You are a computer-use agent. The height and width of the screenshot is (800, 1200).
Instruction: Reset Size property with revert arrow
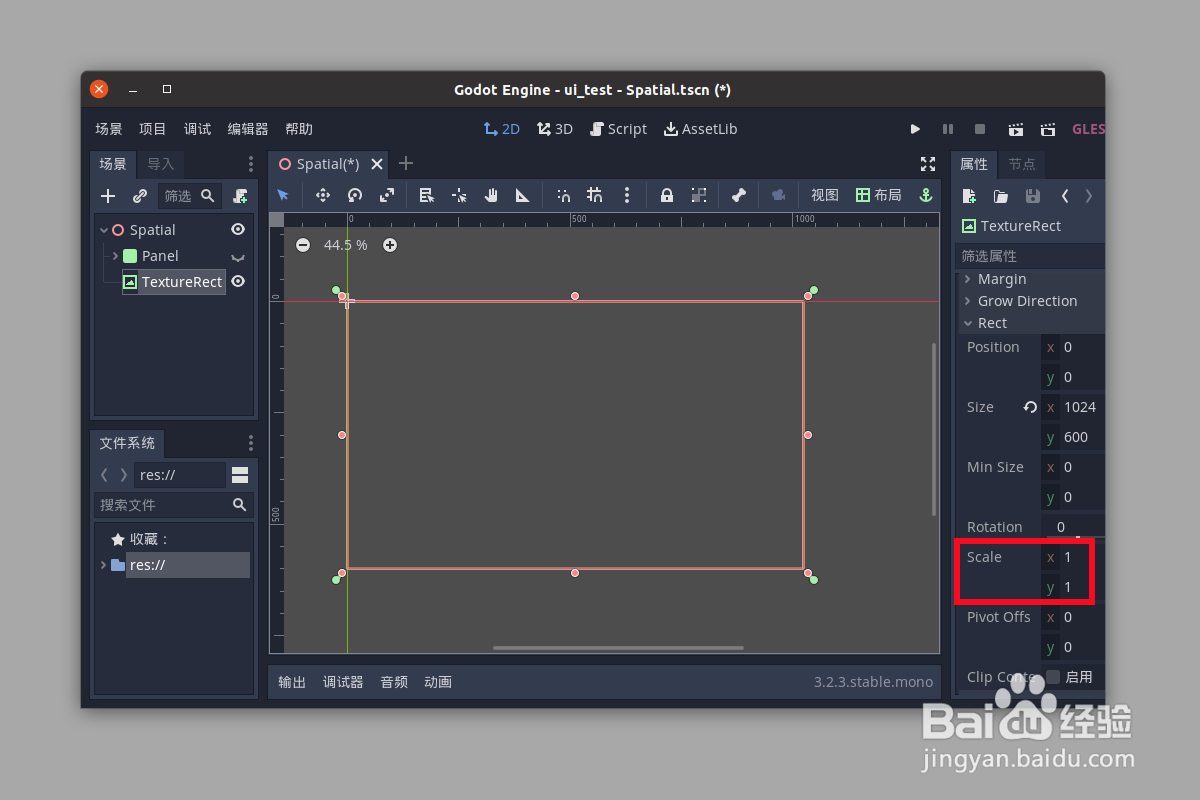pyautogui.click(x=1030, y=407)
